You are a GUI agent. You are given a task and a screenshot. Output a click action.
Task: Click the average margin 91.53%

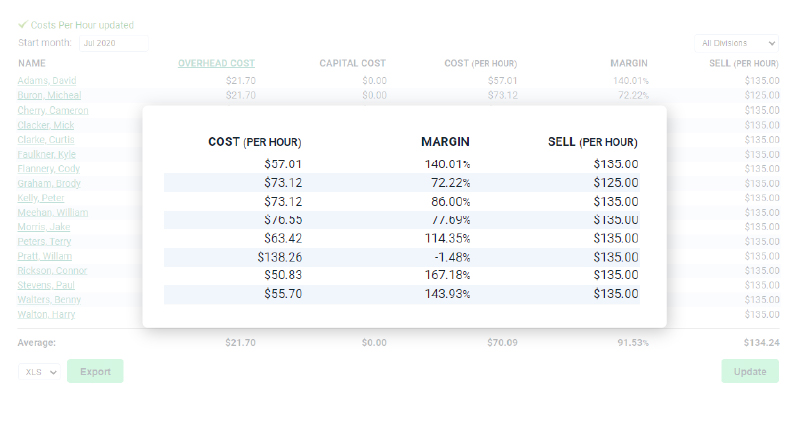633,343
